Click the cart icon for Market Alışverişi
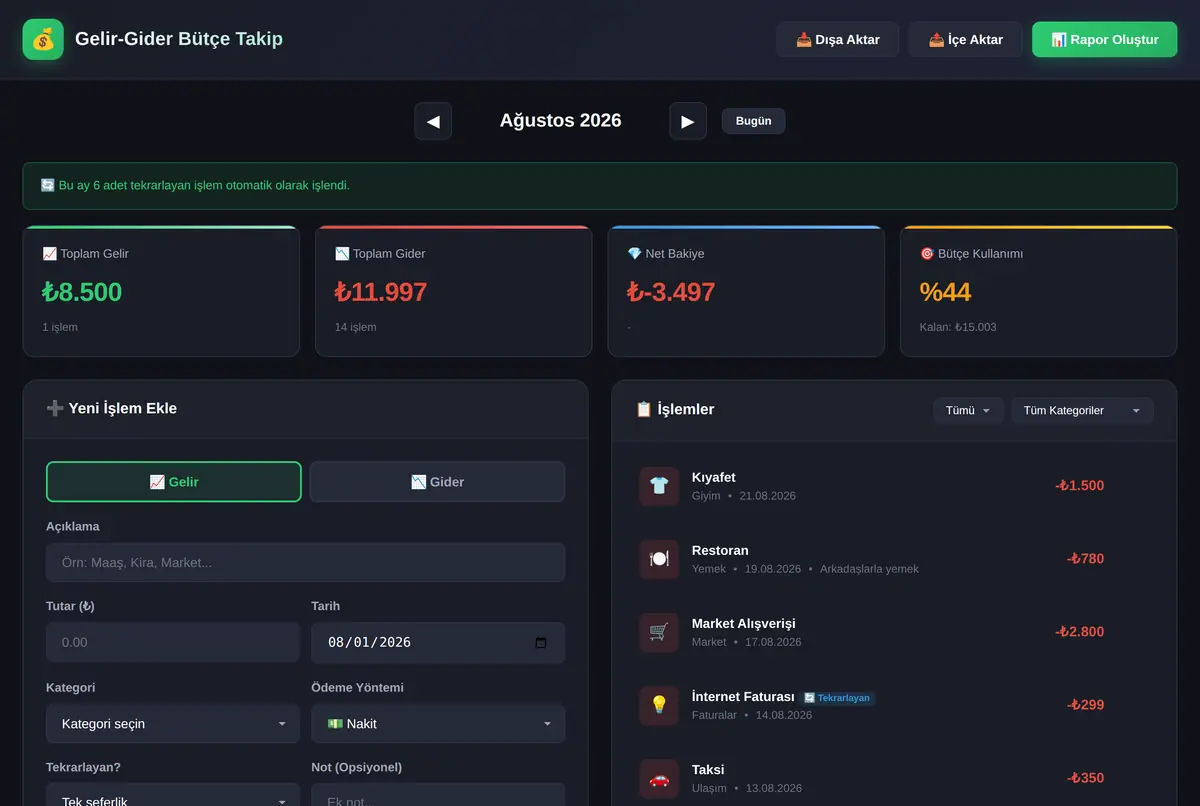This screenshot has height=806, width=1200. [659, 632]
